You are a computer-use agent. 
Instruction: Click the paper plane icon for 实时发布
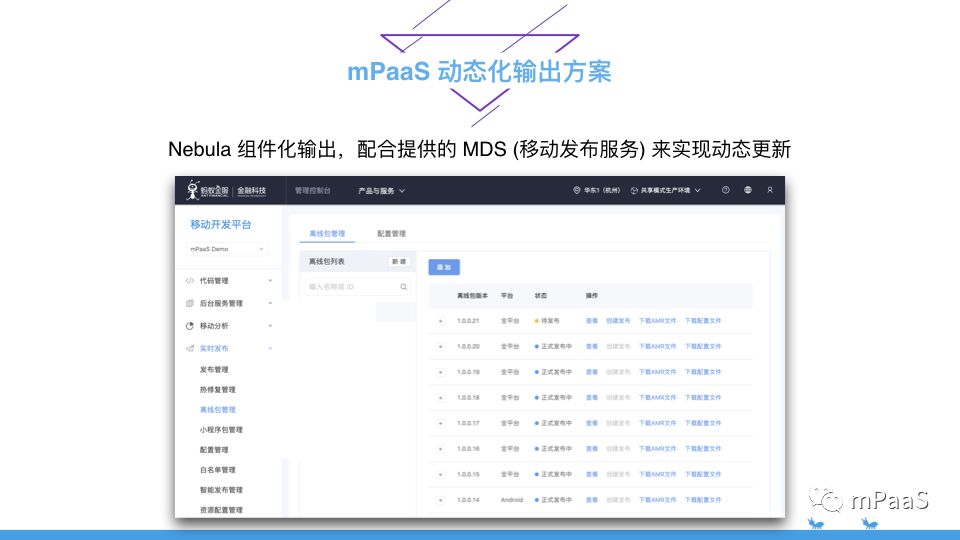[x=190, y=348]
